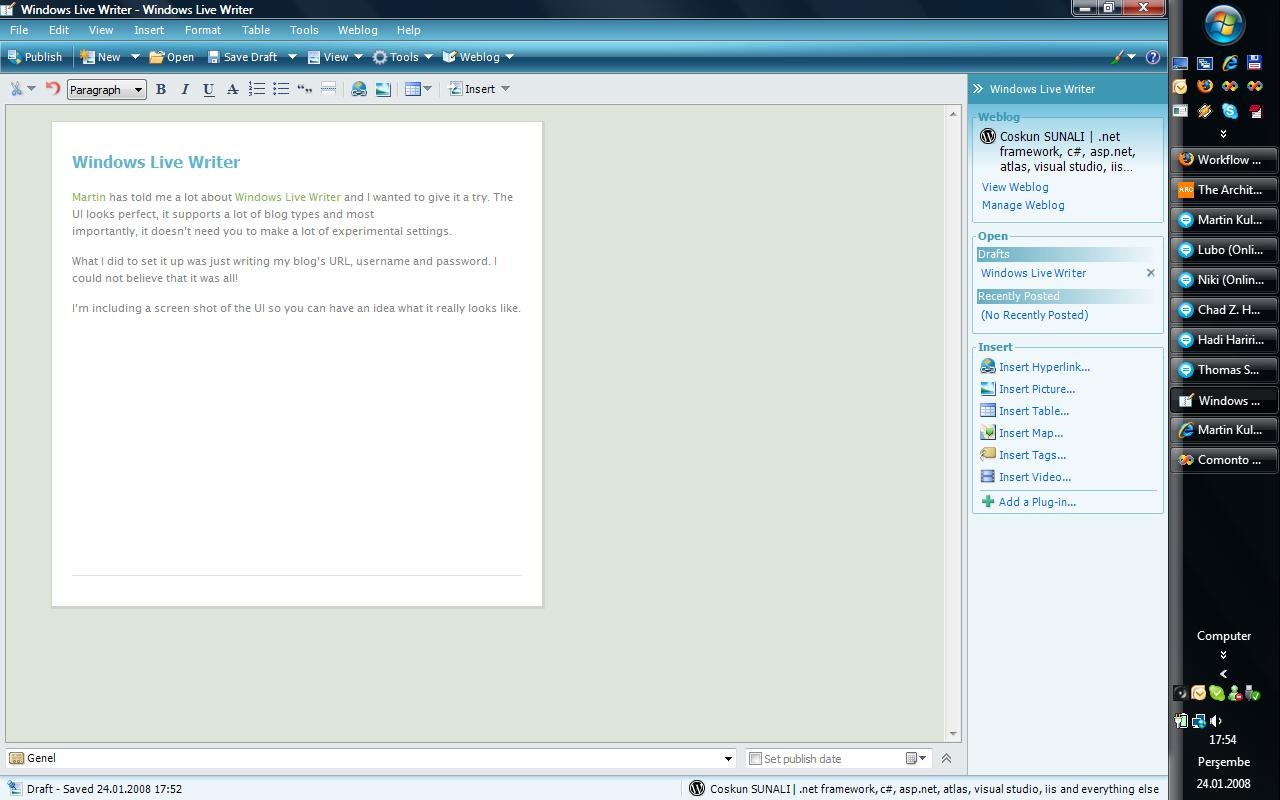
Task: Insert a bulleted list
Action: click(x=280, y=89)
